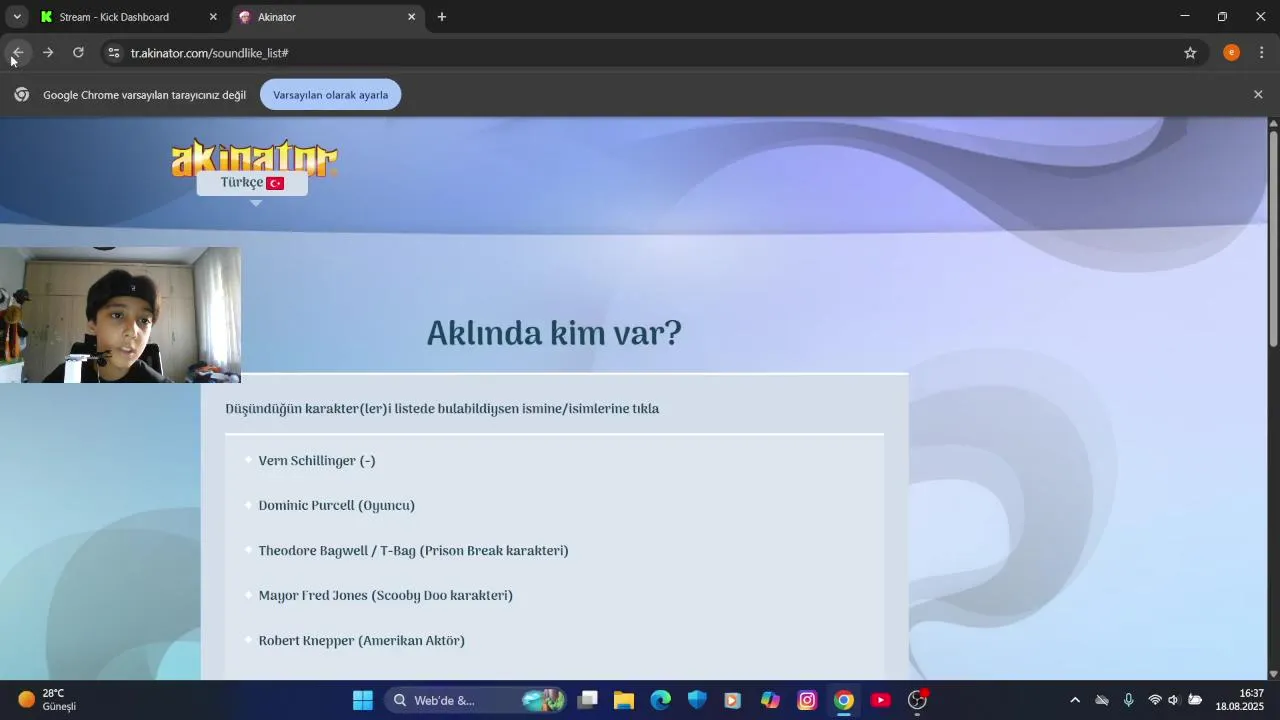The image size is (1280, 720).
Task: Switch to Stream - Kick Dashboard tab
Action: coord(130,17)
